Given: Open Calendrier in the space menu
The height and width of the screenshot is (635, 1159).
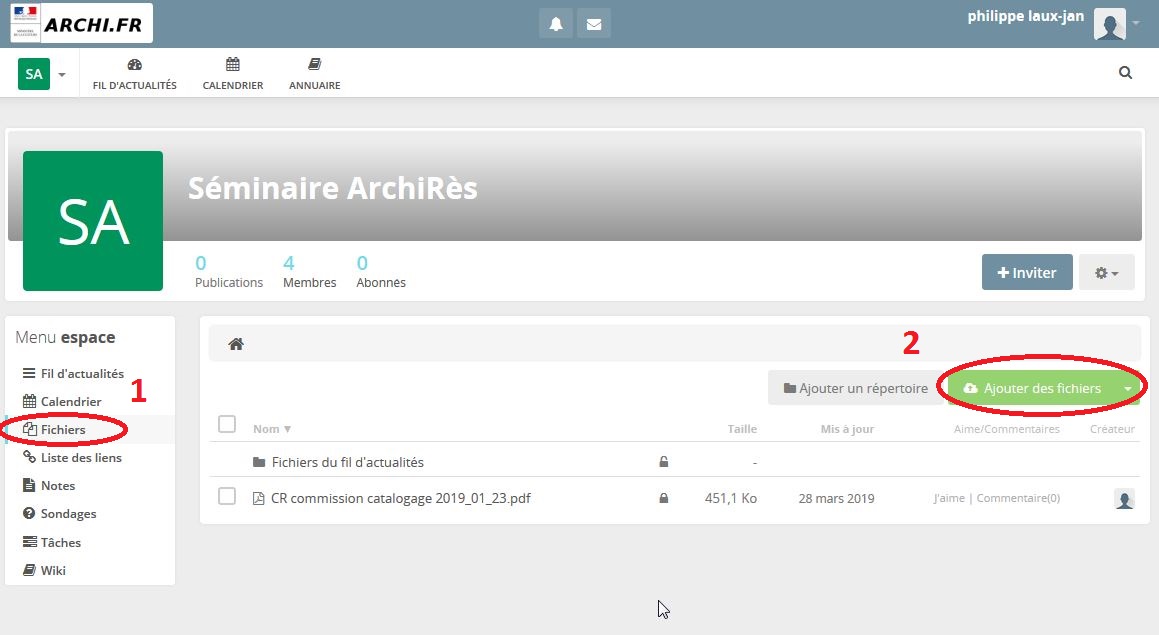Looking at the screenshot, I should (62, 401).
